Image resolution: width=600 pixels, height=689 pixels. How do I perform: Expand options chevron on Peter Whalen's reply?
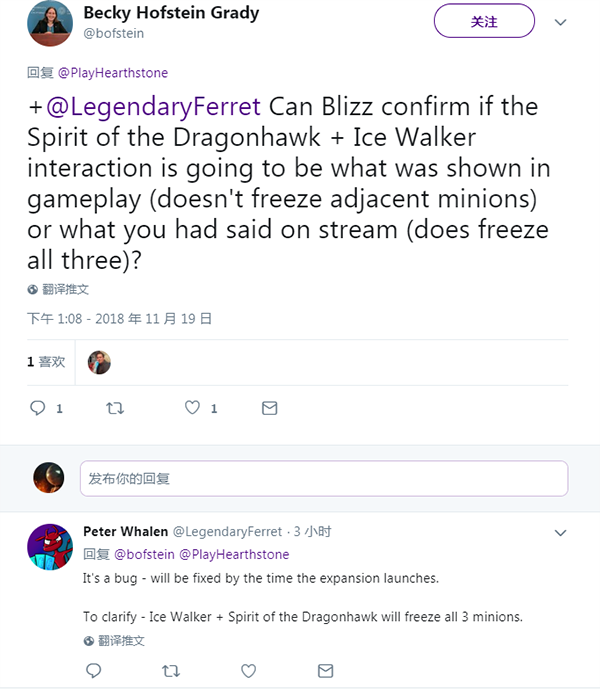coord(560,533)
